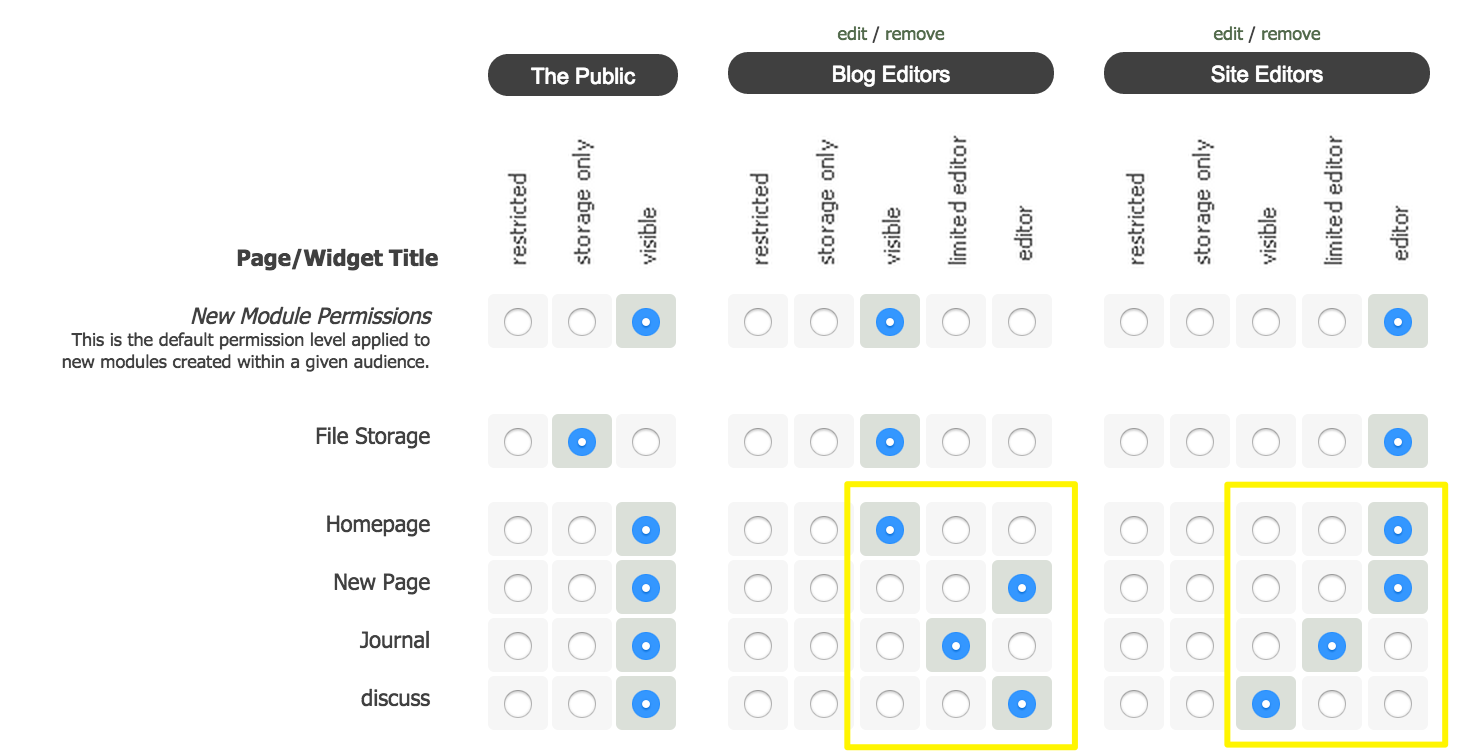The image size is (1468, 754).
Task: Set File Storage to storage only for Site Editors
Action: click(1200, 441)
